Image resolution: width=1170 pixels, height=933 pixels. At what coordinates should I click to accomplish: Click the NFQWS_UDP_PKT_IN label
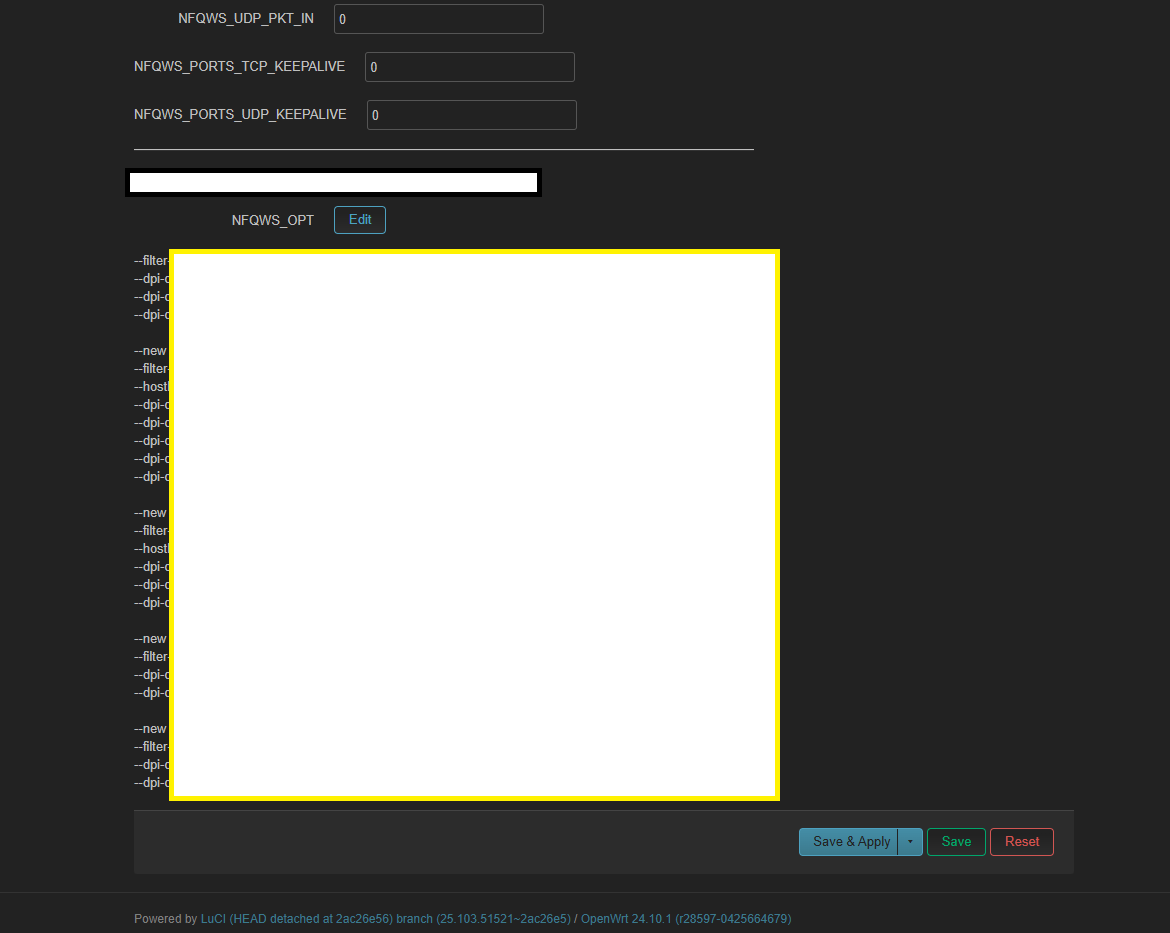(245, 19)
